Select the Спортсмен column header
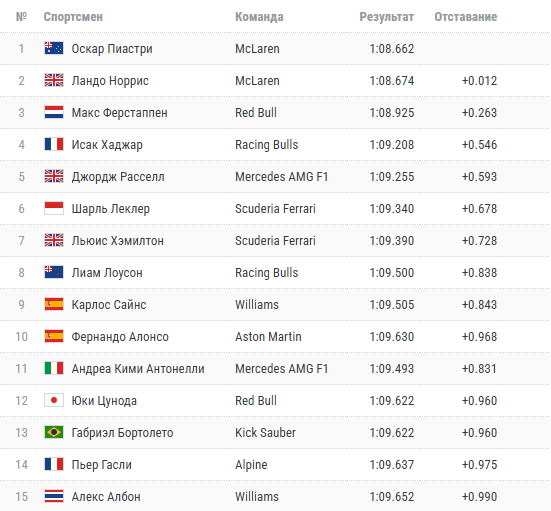The height and width of the screenshot is (511, 551). pos(73,17)
